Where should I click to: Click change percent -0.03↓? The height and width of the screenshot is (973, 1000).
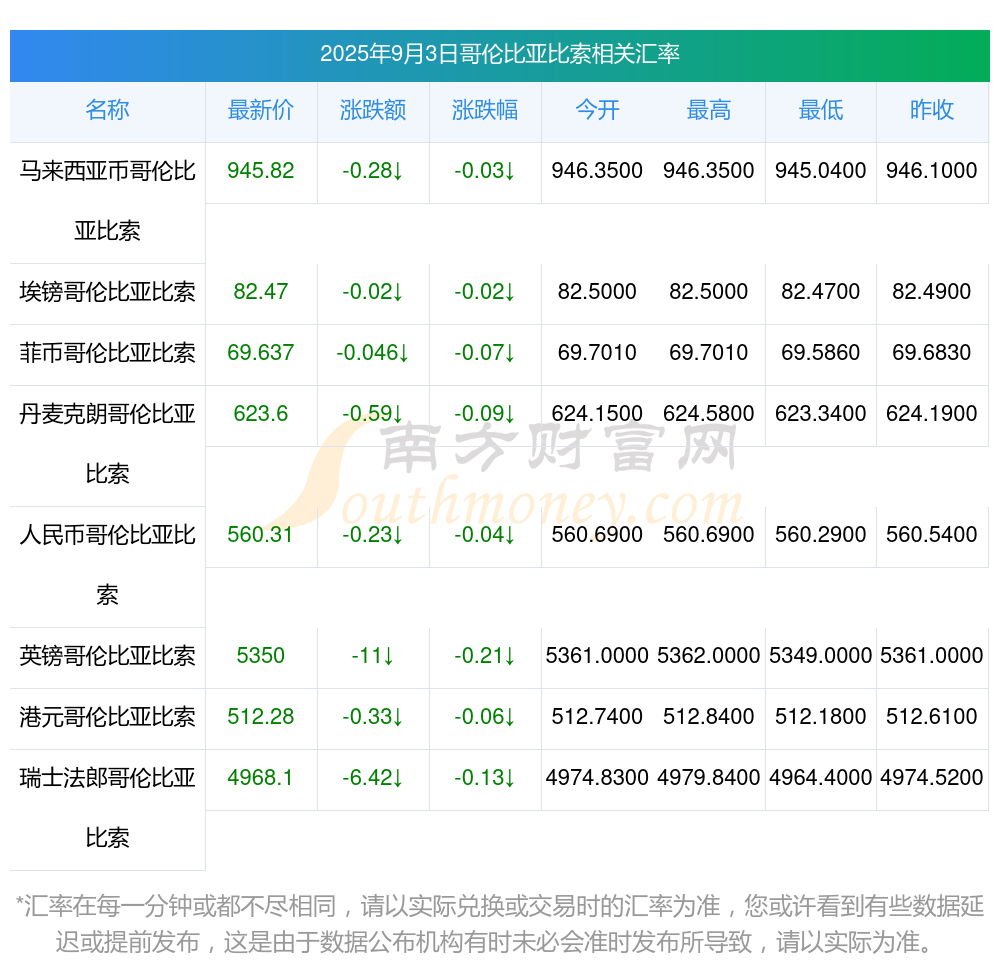coord(485,171)
